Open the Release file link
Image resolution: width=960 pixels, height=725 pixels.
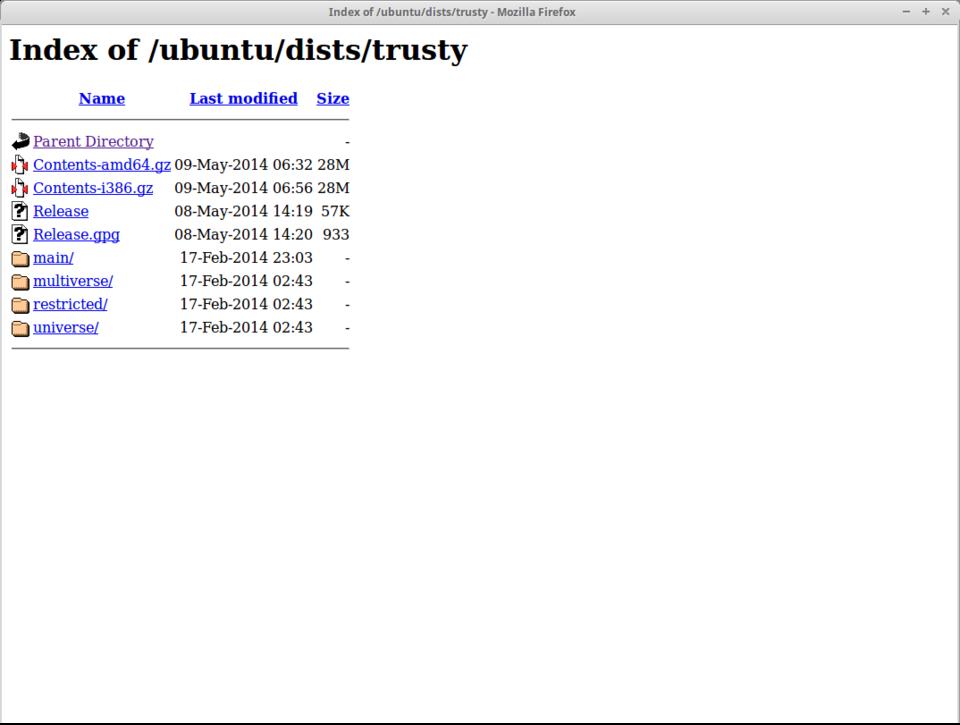point(61,211)
